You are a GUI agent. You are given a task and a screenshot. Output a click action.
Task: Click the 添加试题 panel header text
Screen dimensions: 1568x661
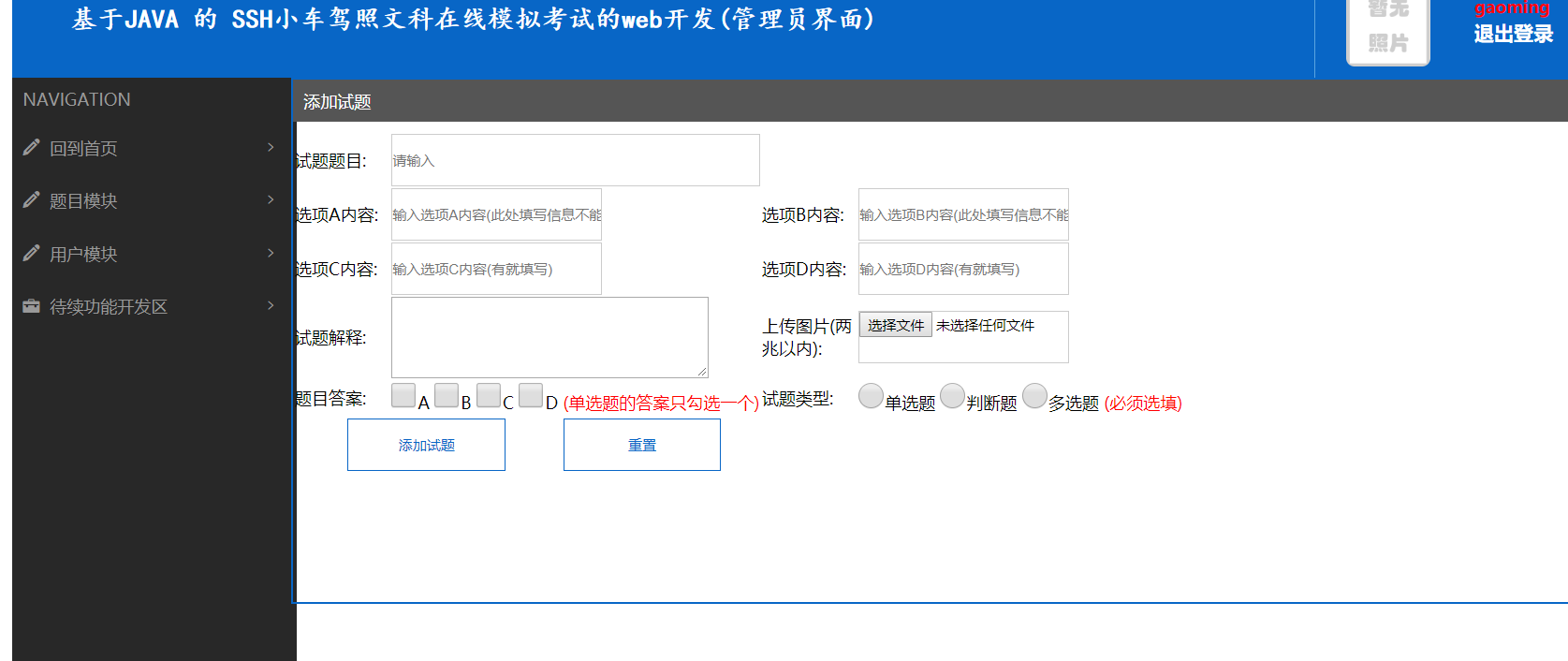337,102
